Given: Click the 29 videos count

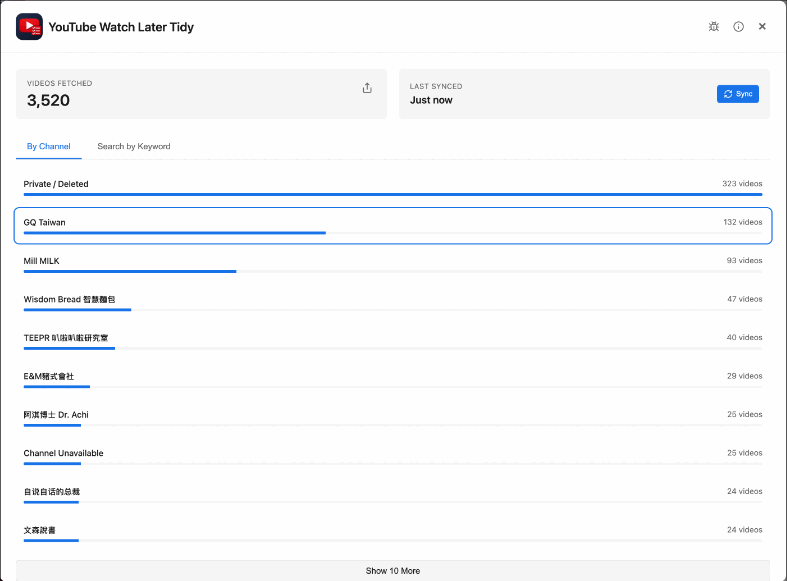Looking at the screenshot, I should [744, 376].
